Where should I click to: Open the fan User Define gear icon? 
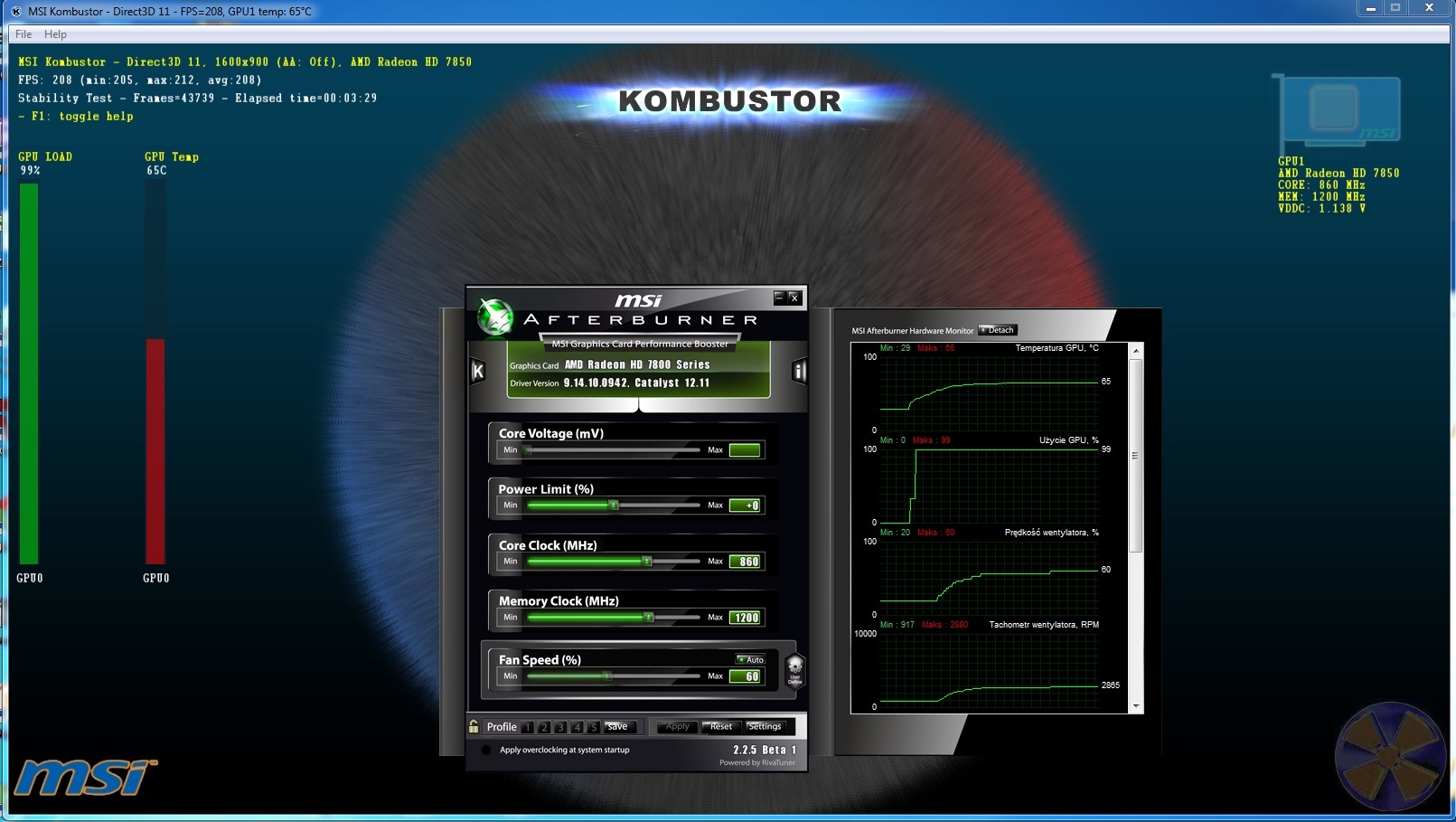(794, 671)
